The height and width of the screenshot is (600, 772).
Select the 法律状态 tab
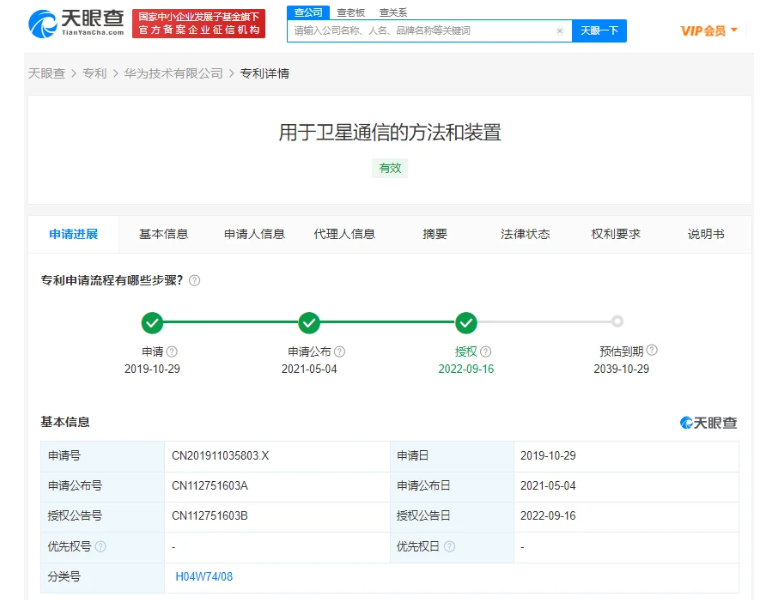point(525,234)
